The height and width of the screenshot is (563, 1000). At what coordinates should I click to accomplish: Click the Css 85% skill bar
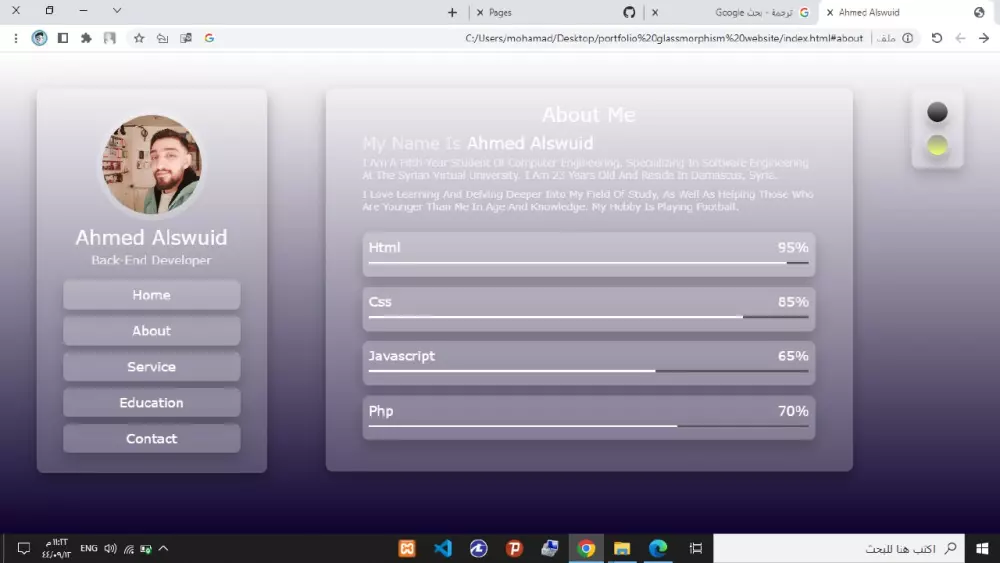[589, 309]
